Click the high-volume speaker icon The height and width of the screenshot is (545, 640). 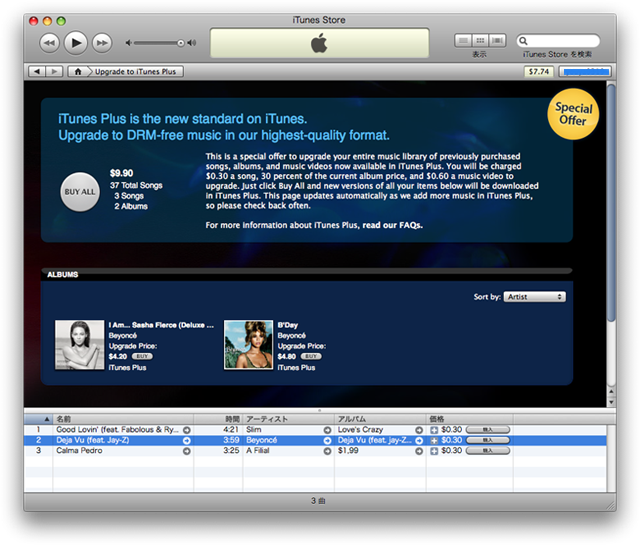click(x=191, y=43)
